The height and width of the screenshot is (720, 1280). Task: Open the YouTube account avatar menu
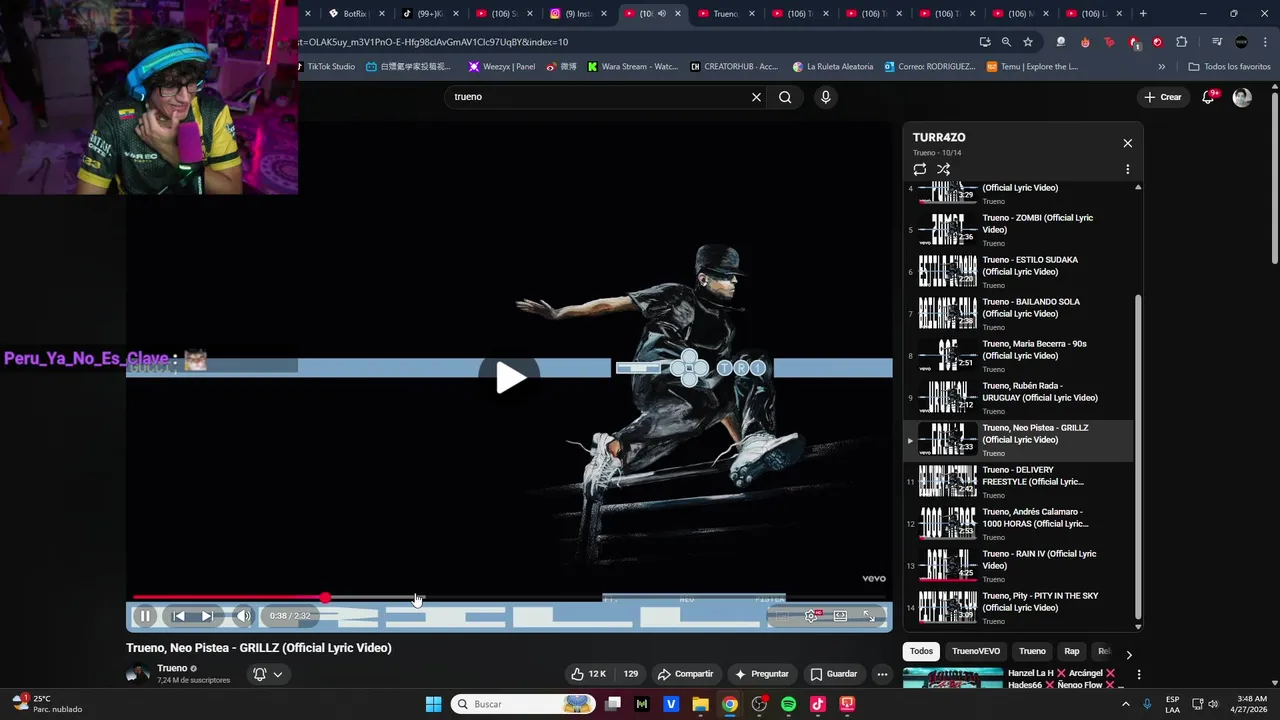click(x=1242, y=97)
